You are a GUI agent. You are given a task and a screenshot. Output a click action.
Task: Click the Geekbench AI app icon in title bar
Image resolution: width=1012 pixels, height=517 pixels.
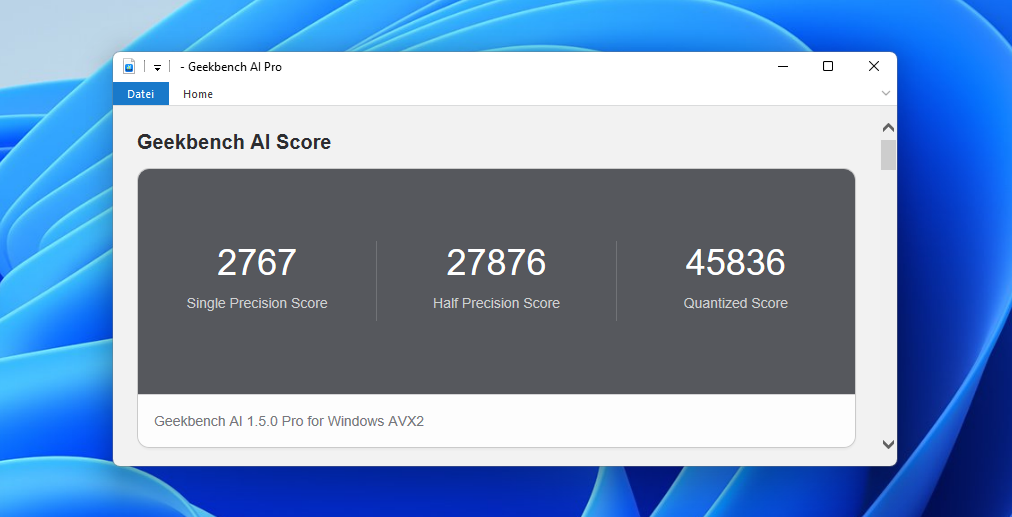(x=129, y=66)
